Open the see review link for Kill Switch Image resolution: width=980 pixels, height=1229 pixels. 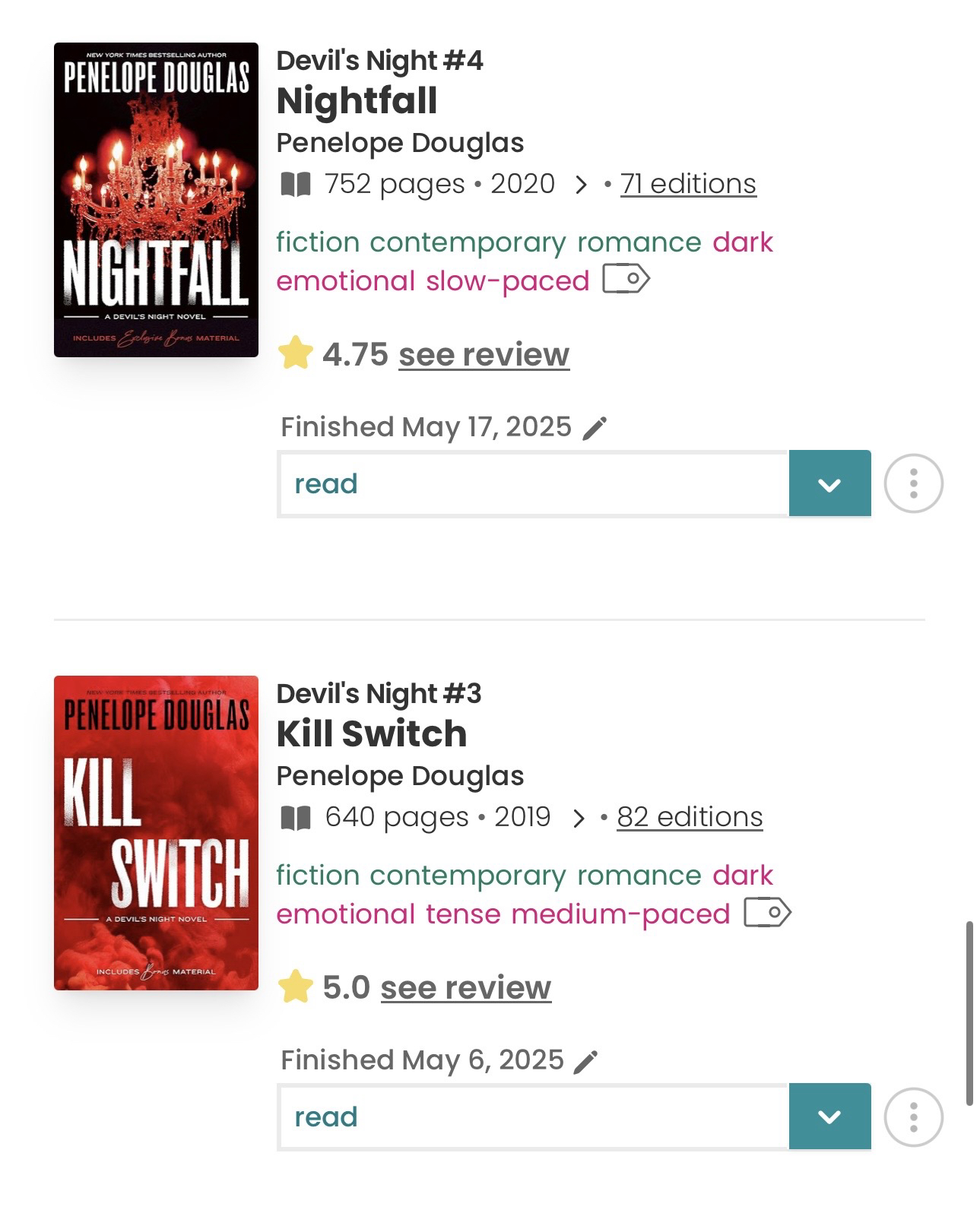coord(465,987)
